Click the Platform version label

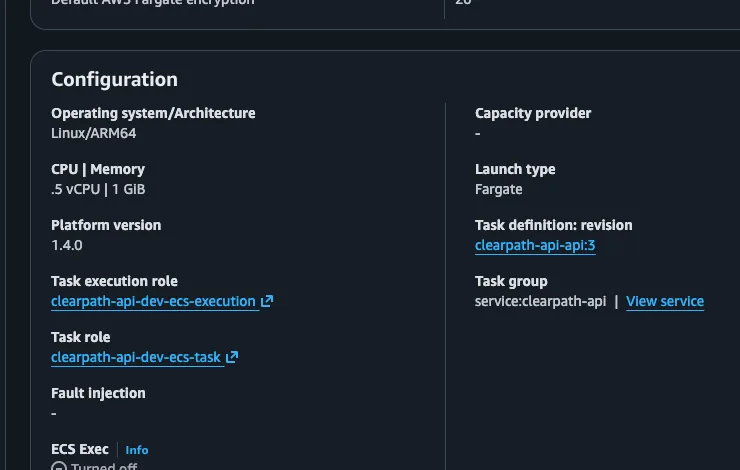(106, 225)
